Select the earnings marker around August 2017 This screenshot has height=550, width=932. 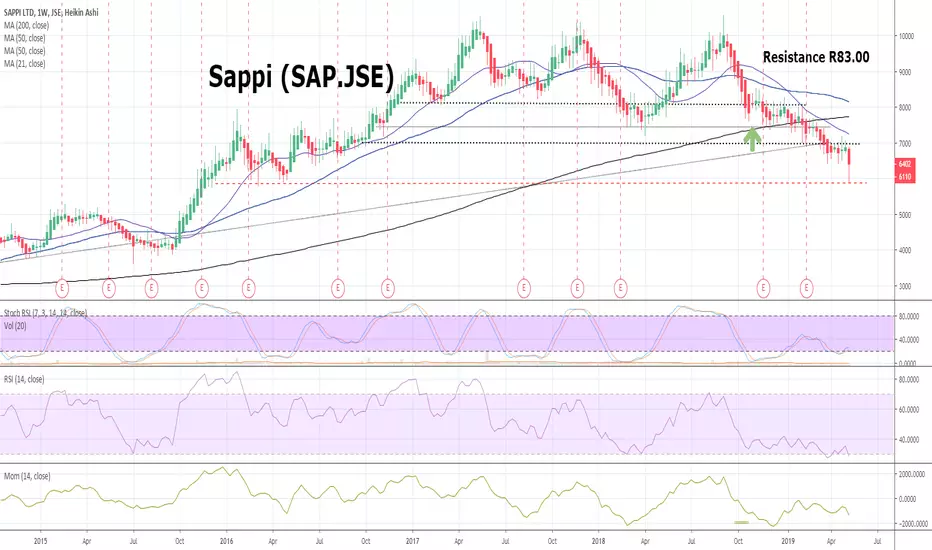click(524, 289)
